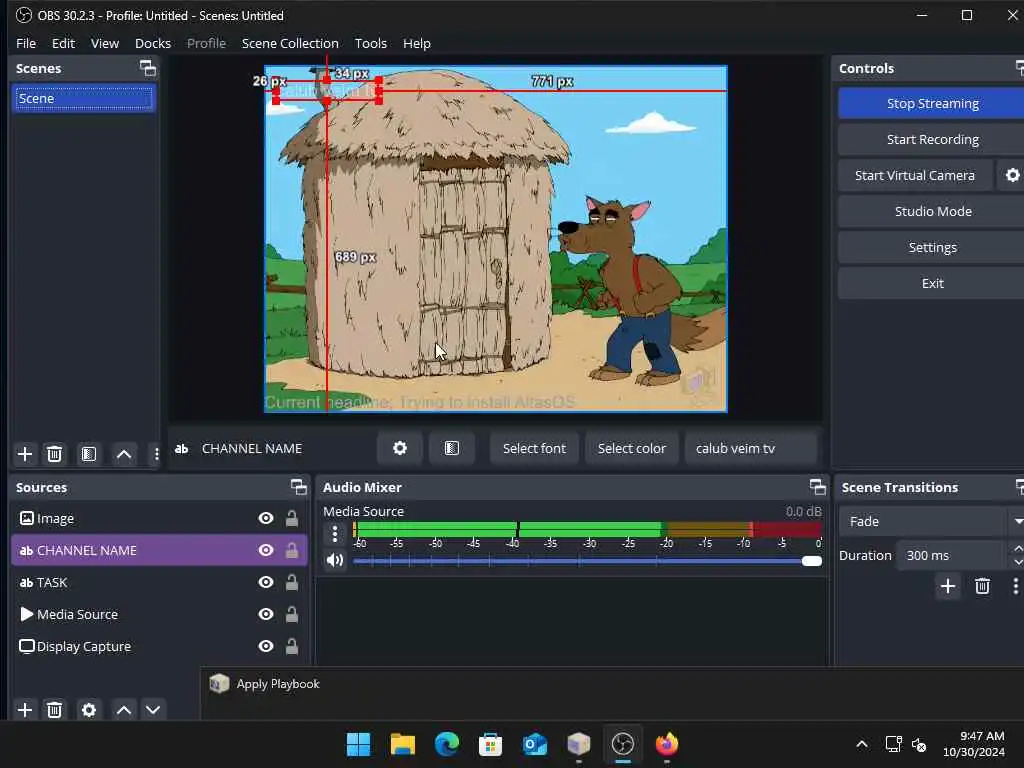Open File Explorer from taskbar
Image resolution: width=1024 pixels, height=768 pixels.
403,744
